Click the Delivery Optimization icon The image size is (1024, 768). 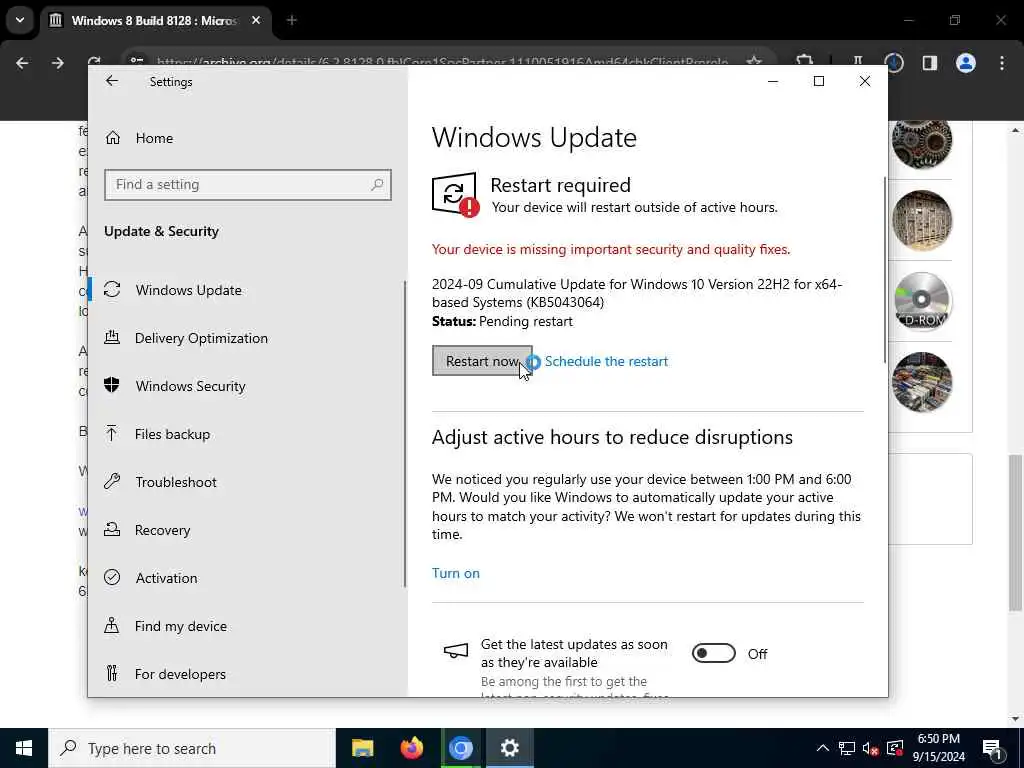coord(112,338)
